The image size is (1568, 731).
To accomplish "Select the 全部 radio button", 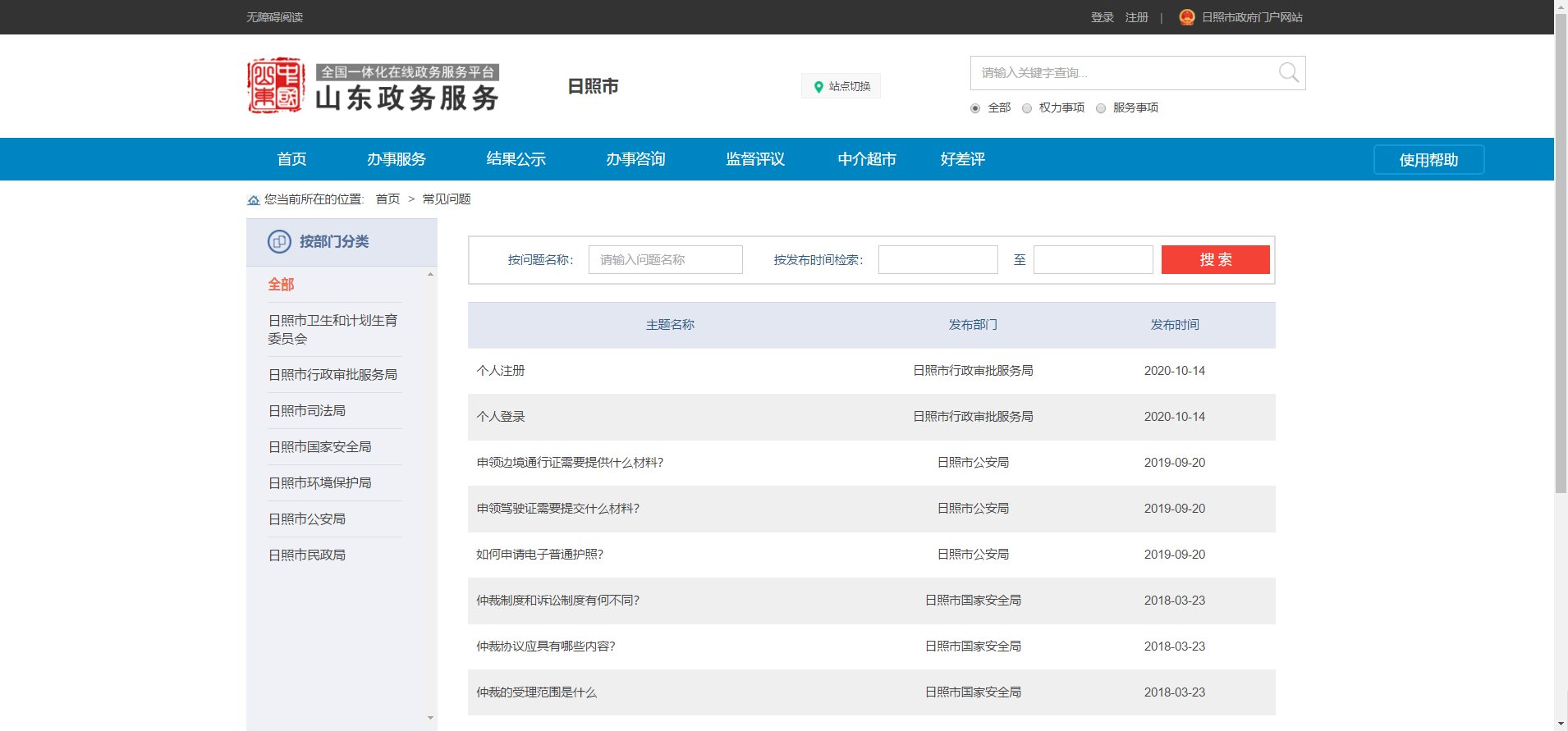I will click(x=975, y=108).
